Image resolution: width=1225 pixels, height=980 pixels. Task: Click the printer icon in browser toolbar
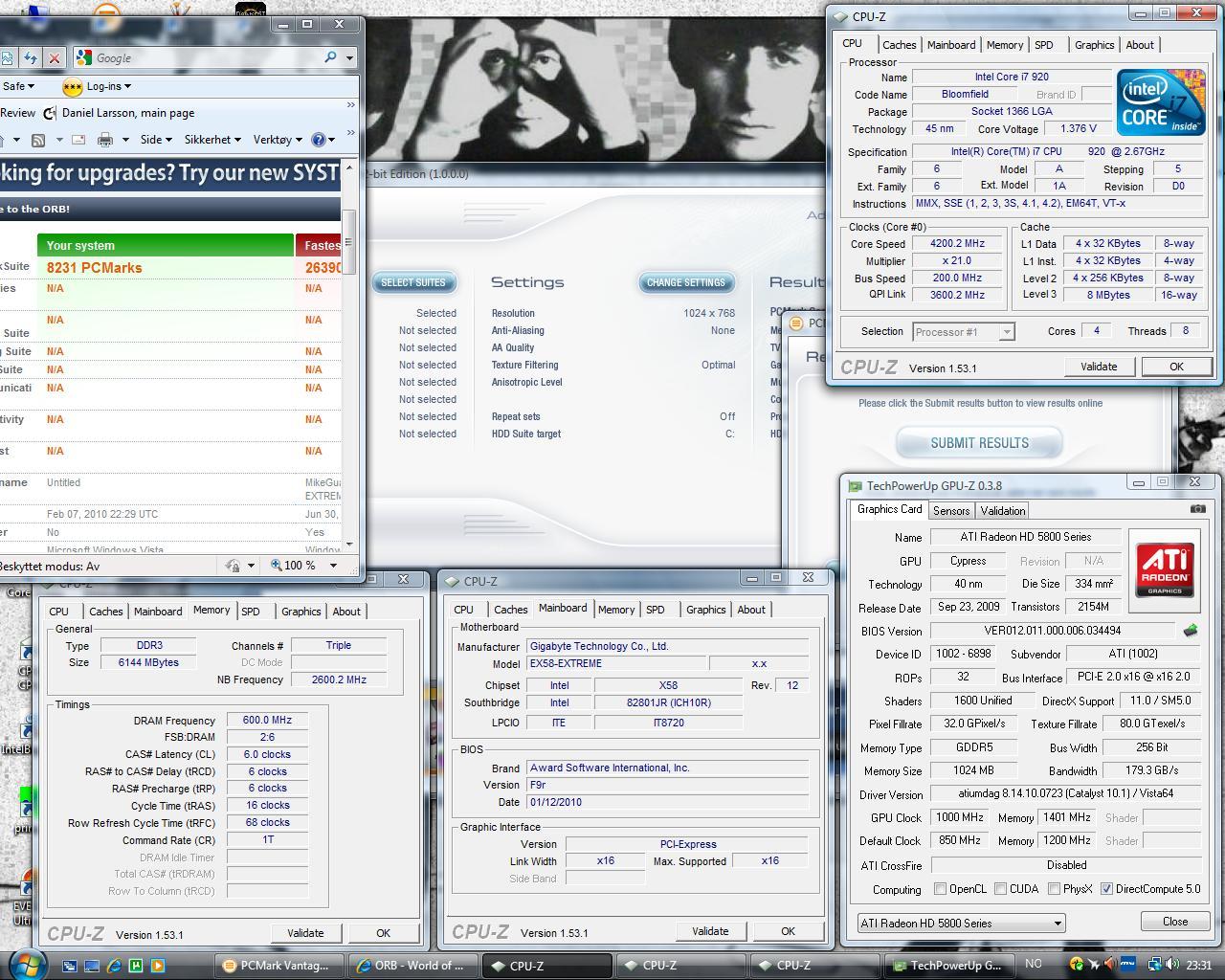(104, 140)
